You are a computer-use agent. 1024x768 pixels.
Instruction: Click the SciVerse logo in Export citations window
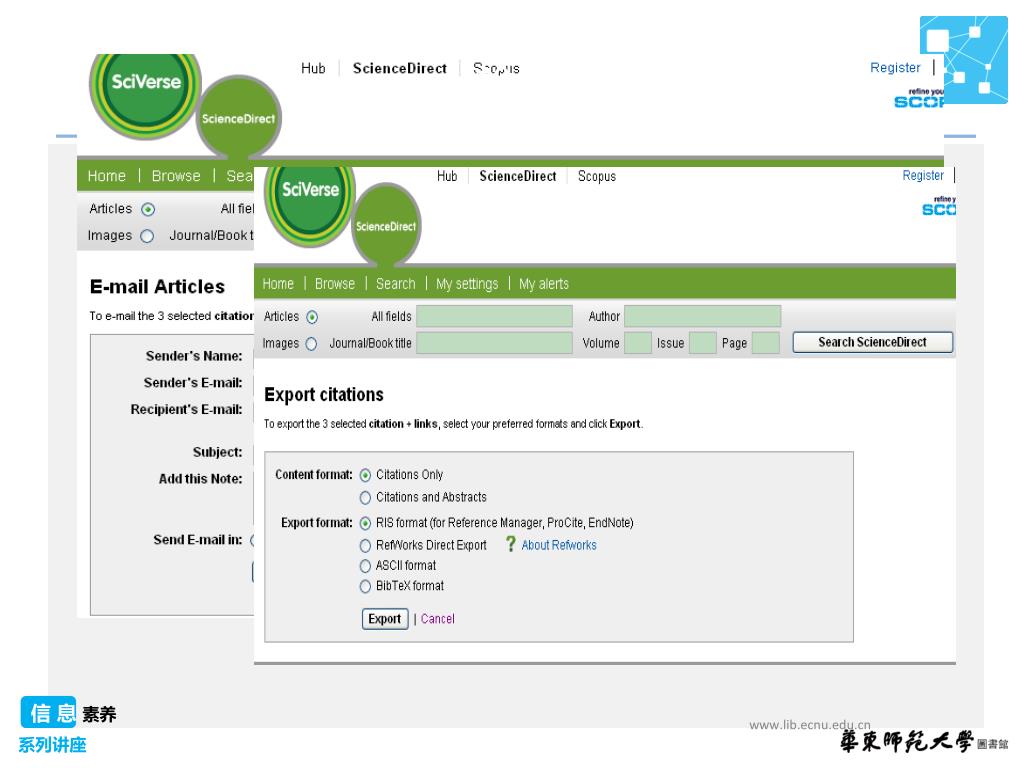[310, 204]
